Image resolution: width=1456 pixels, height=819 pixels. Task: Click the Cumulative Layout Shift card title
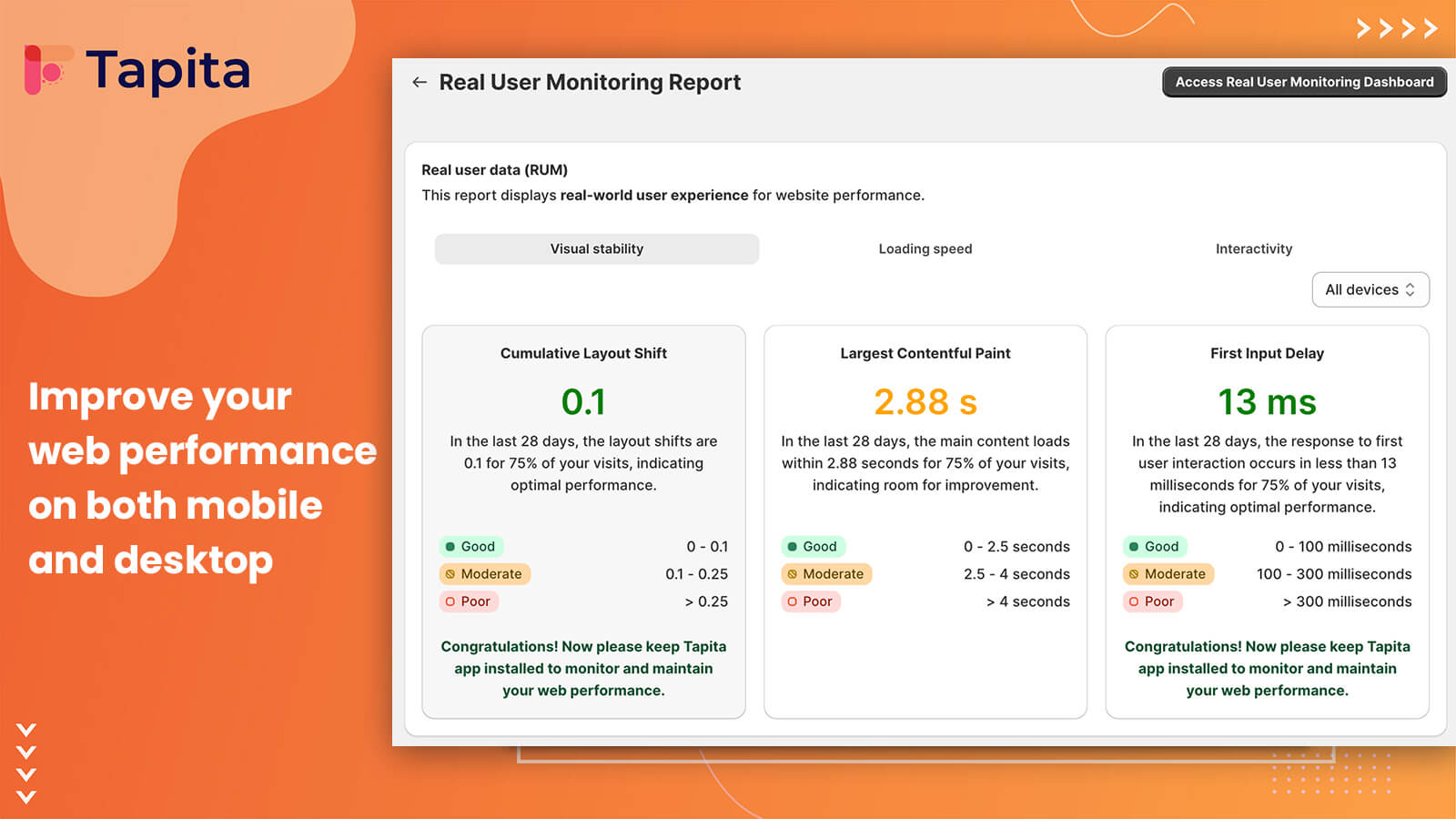(x=583, y=353)
